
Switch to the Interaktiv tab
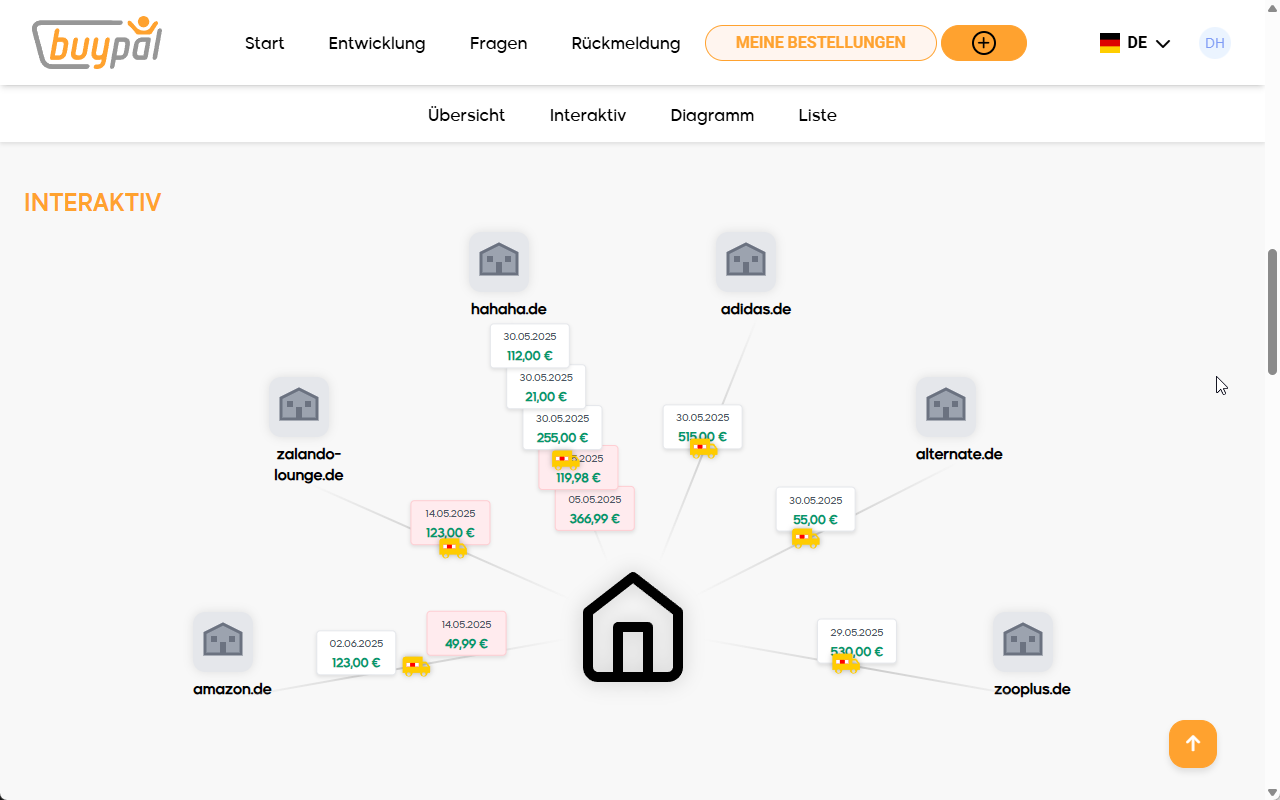pos(588,115)
